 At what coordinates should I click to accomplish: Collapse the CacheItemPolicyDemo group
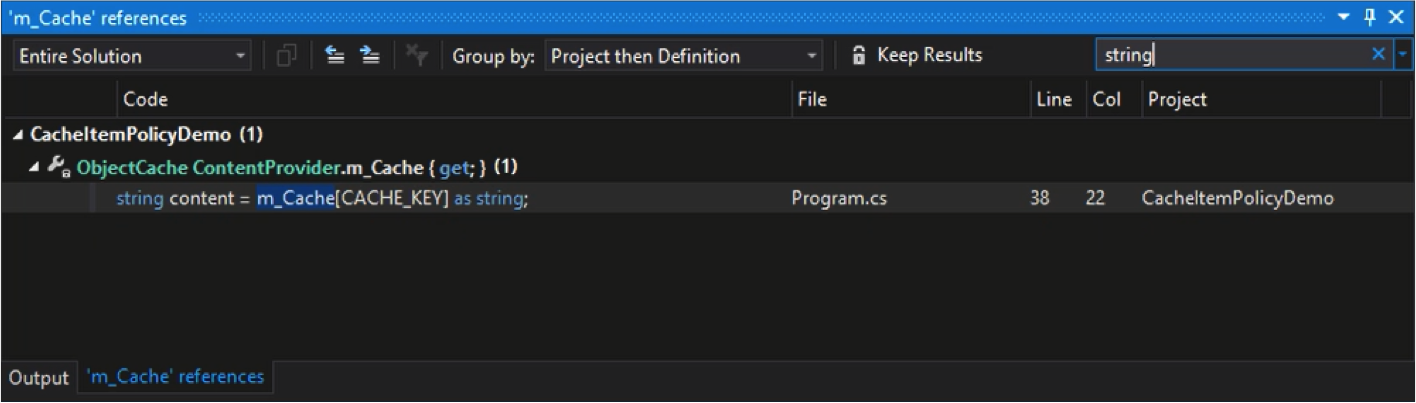pyautogui.click(x=19, y=134)
